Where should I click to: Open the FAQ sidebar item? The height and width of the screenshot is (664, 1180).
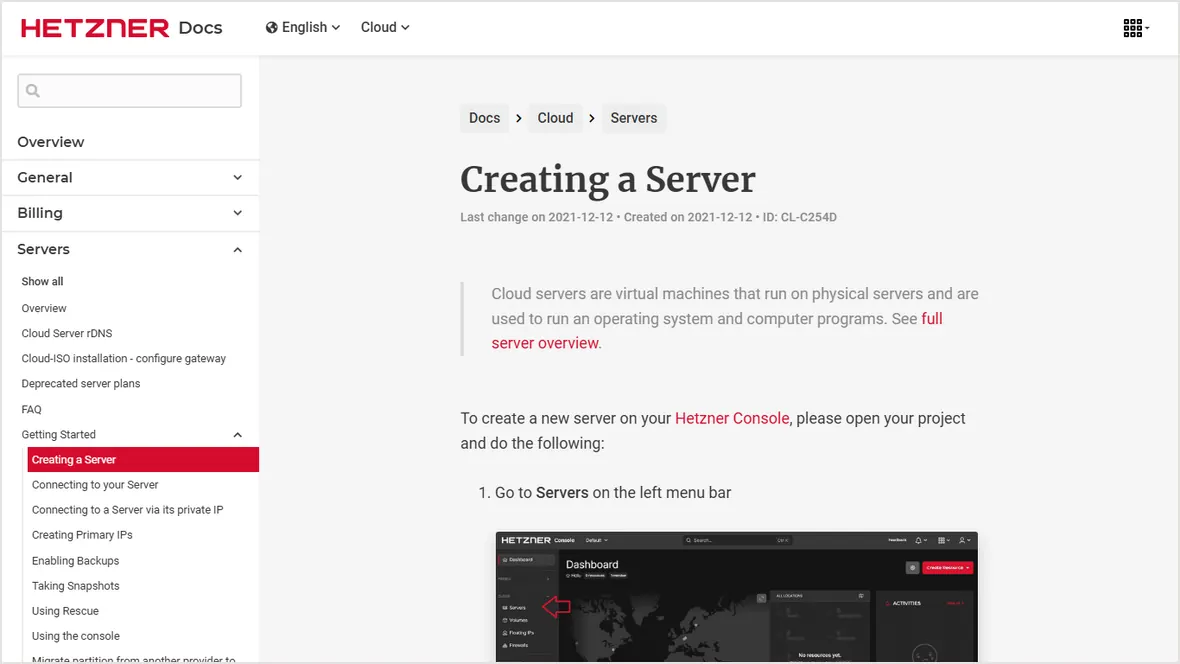32,410
